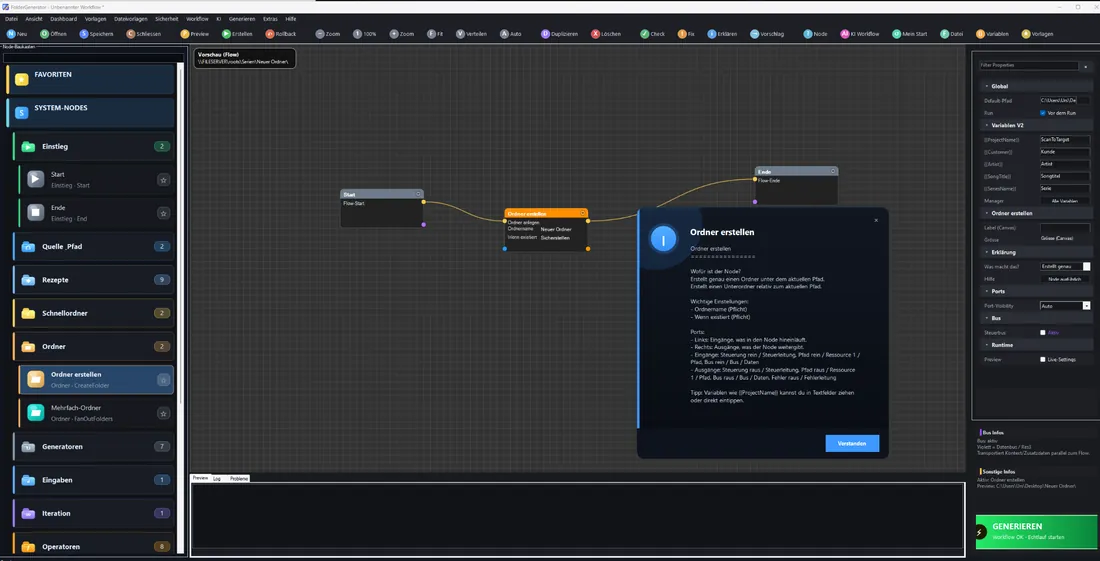Close the Ordner erstellen info dialog

[x=876, y=220]
